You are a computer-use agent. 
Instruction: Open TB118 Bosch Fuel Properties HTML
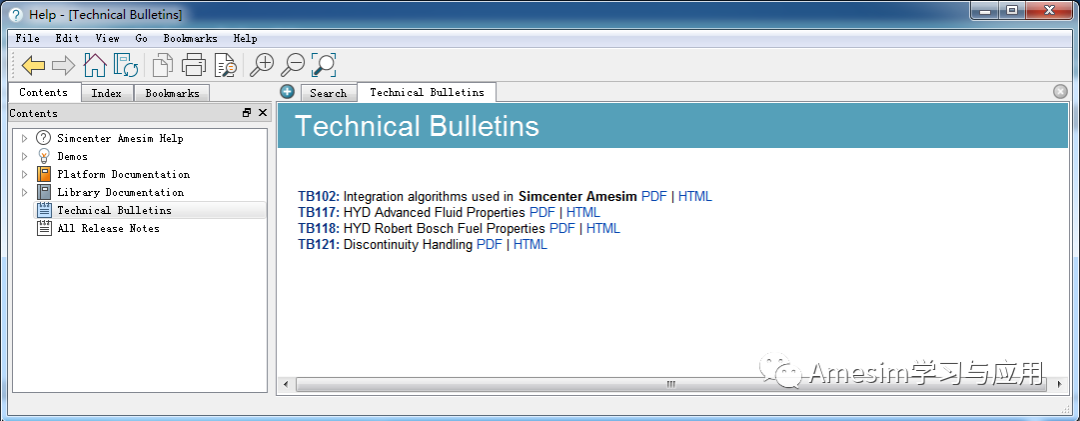[x=603, y=228]
